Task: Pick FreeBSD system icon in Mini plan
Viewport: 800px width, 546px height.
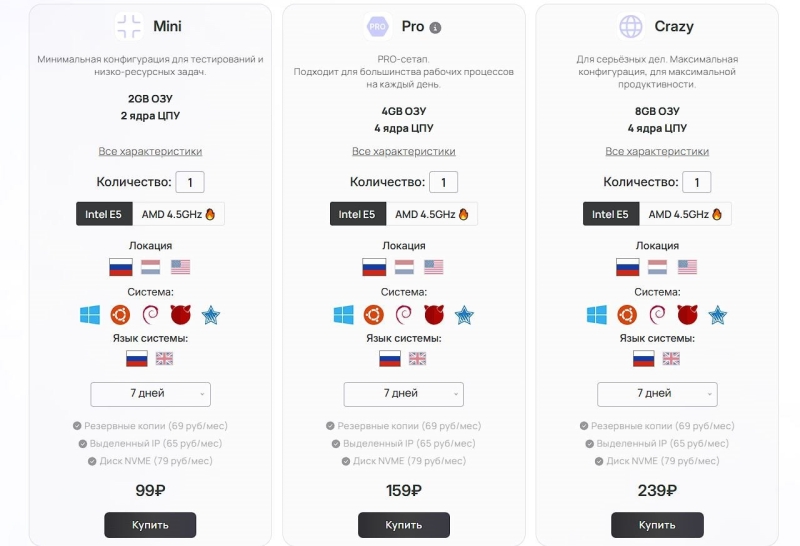Action: pos(181,315)
